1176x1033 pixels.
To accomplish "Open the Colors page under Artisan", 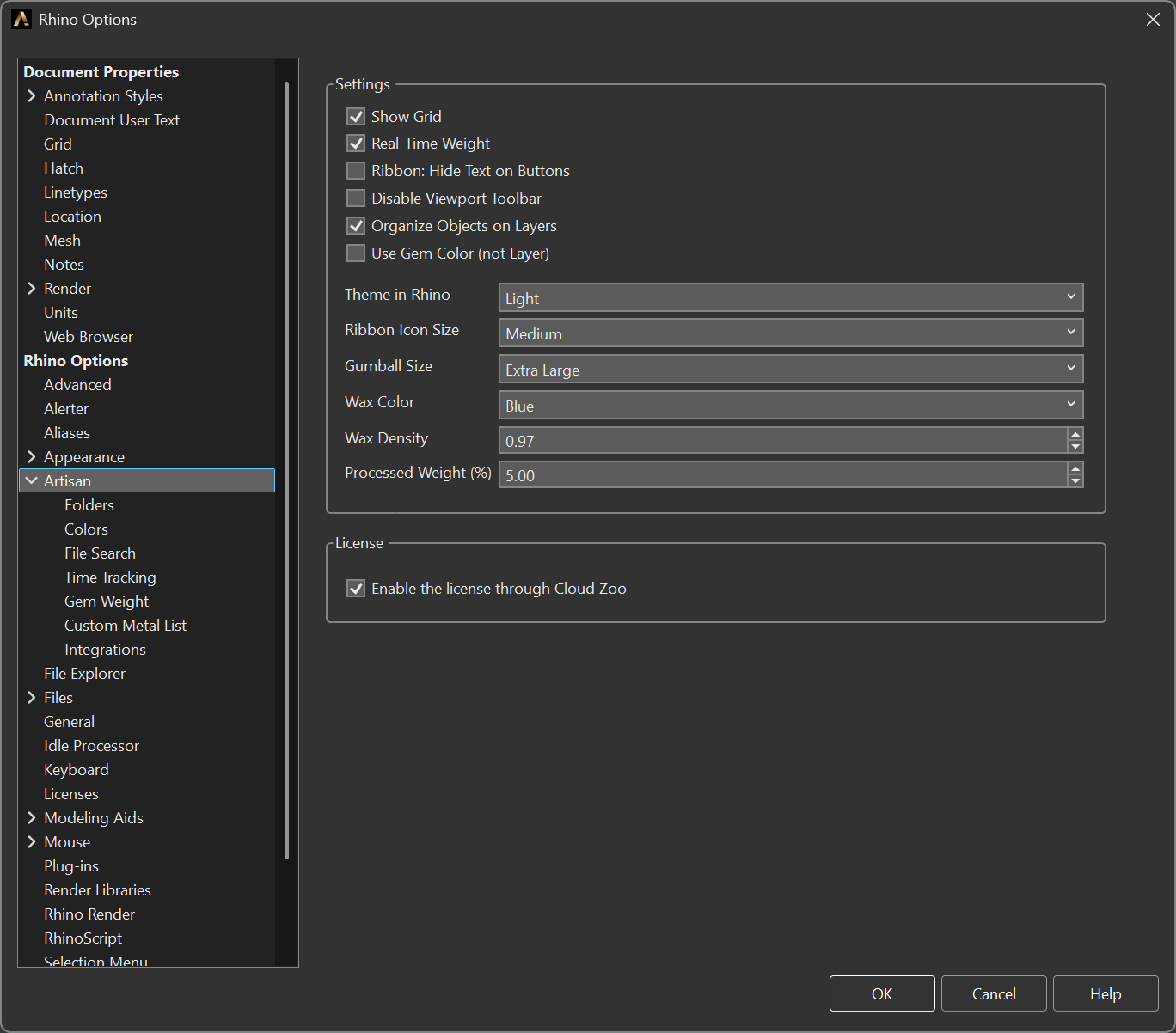I will pyautogui.click(x=86, y=529).
